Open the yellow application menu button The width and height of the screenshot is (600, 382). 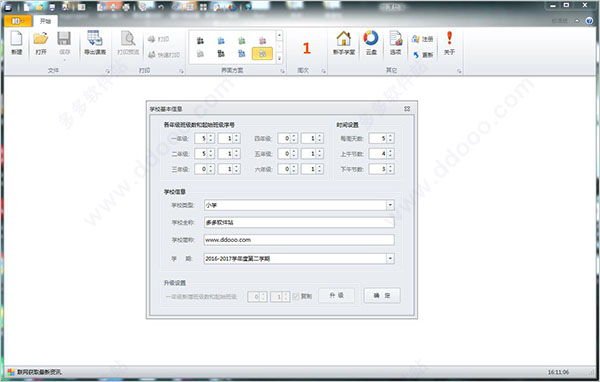click(x=18, y=21)
